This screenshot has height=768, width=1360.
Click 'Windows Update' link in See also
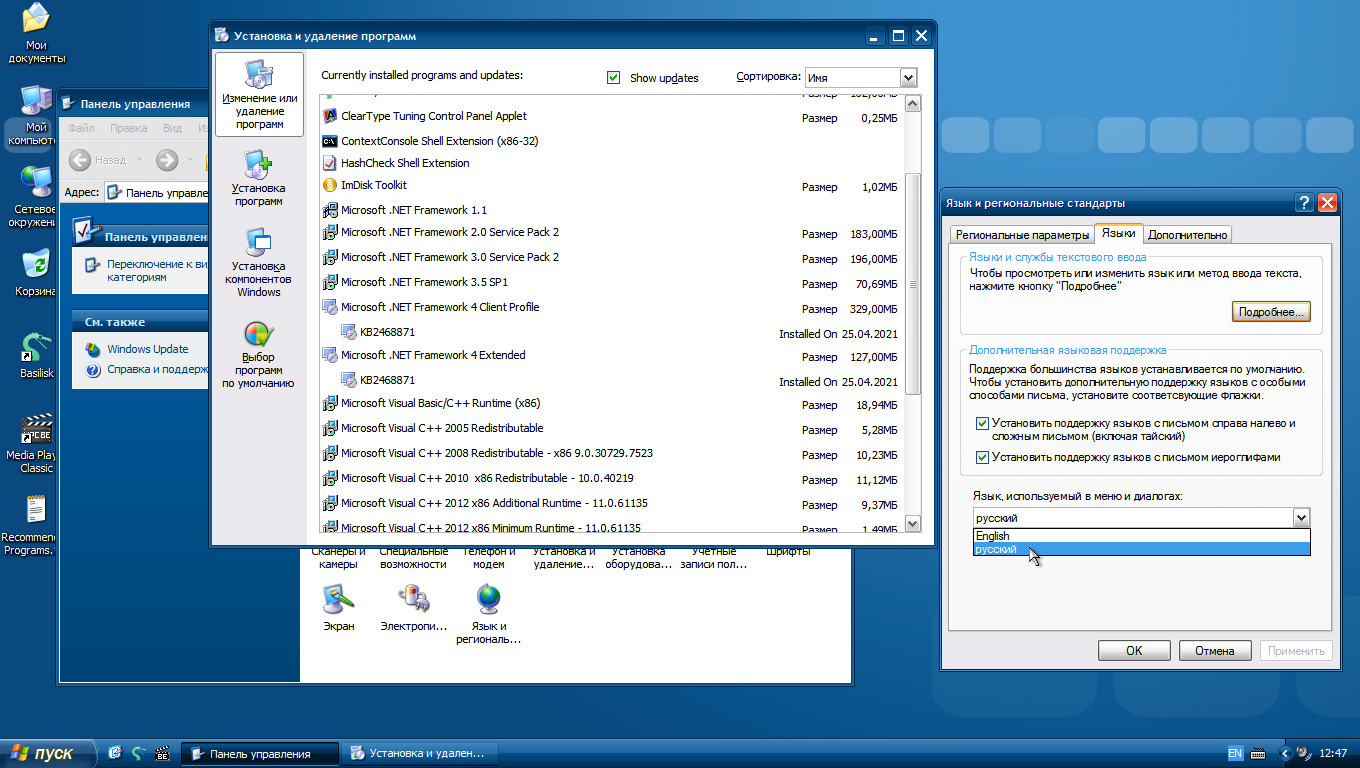pos(148,349)
